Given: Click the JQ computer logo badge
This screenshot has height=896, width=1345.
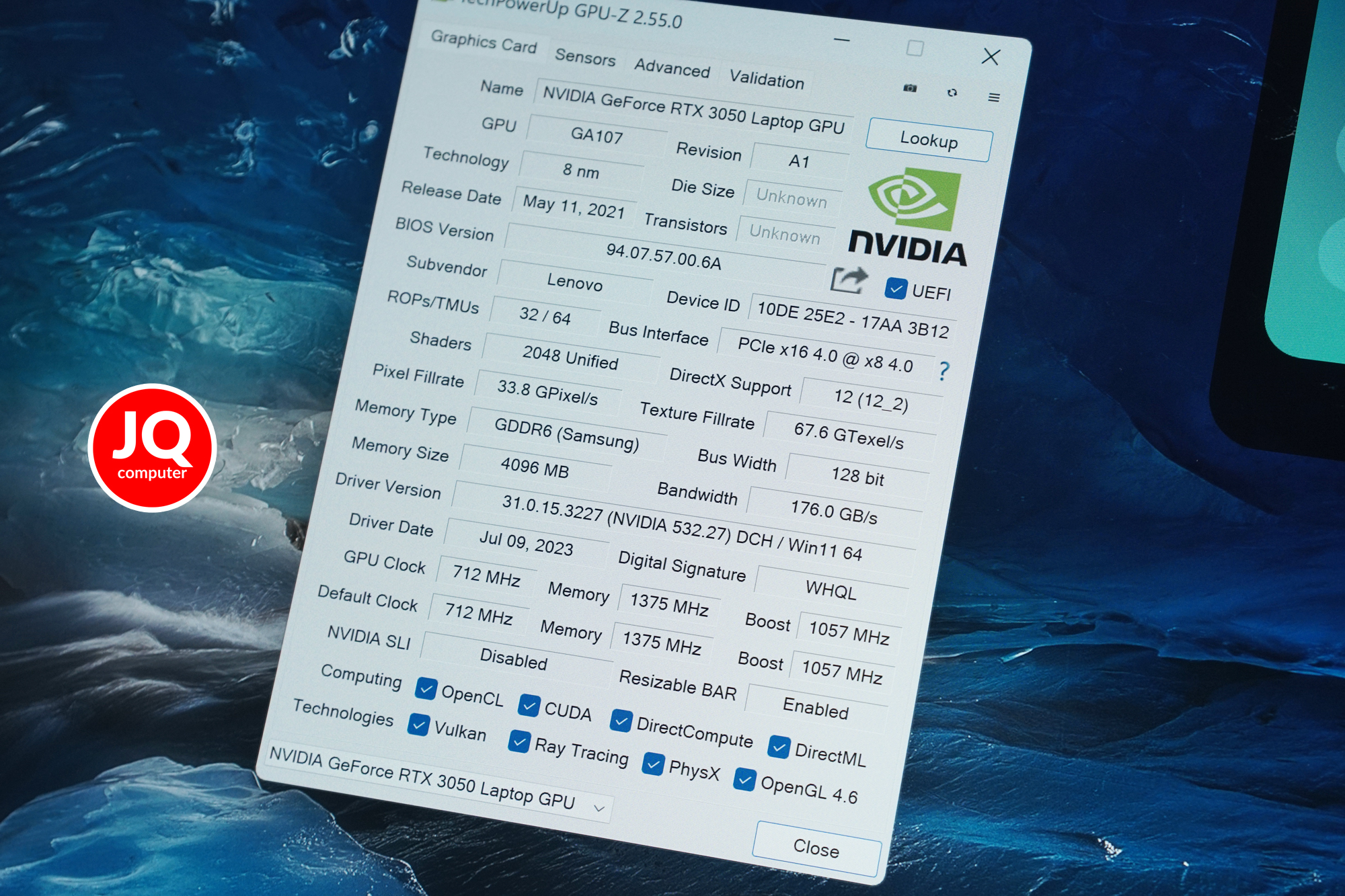Looking at the screenshot, I should click(152, 448).
